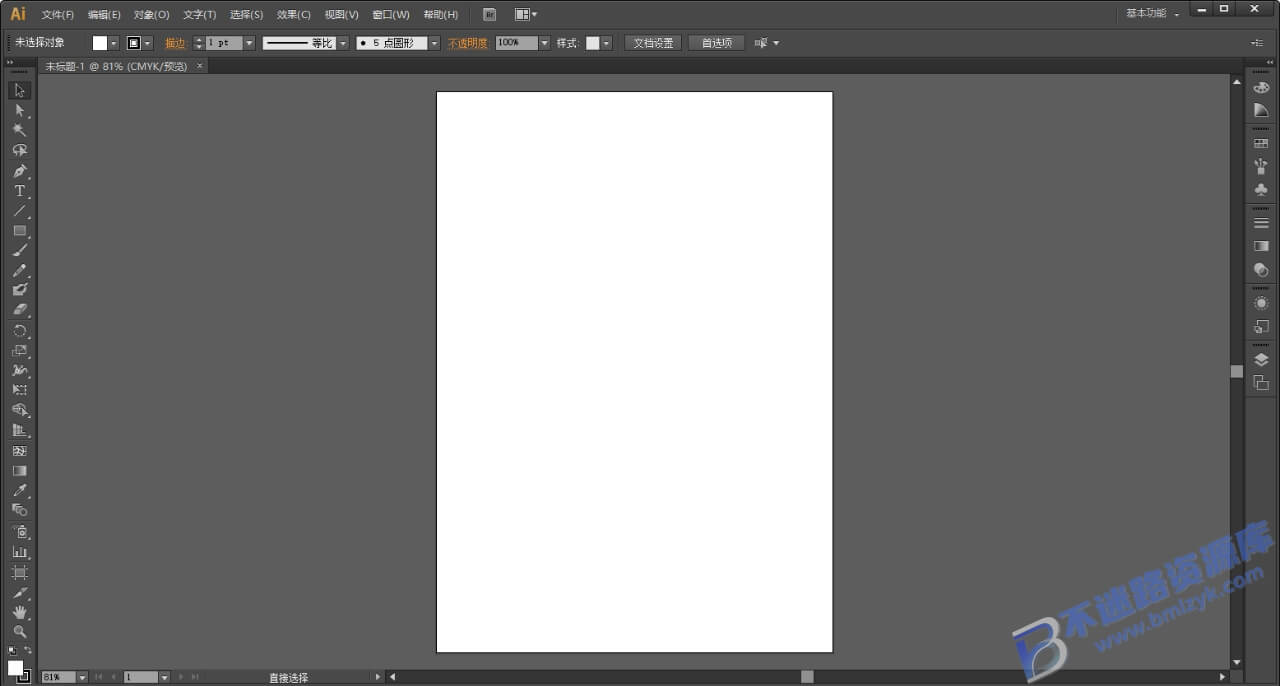Open the Gradient panel icon
The image size is (1280, 686).
point(1261,246)
